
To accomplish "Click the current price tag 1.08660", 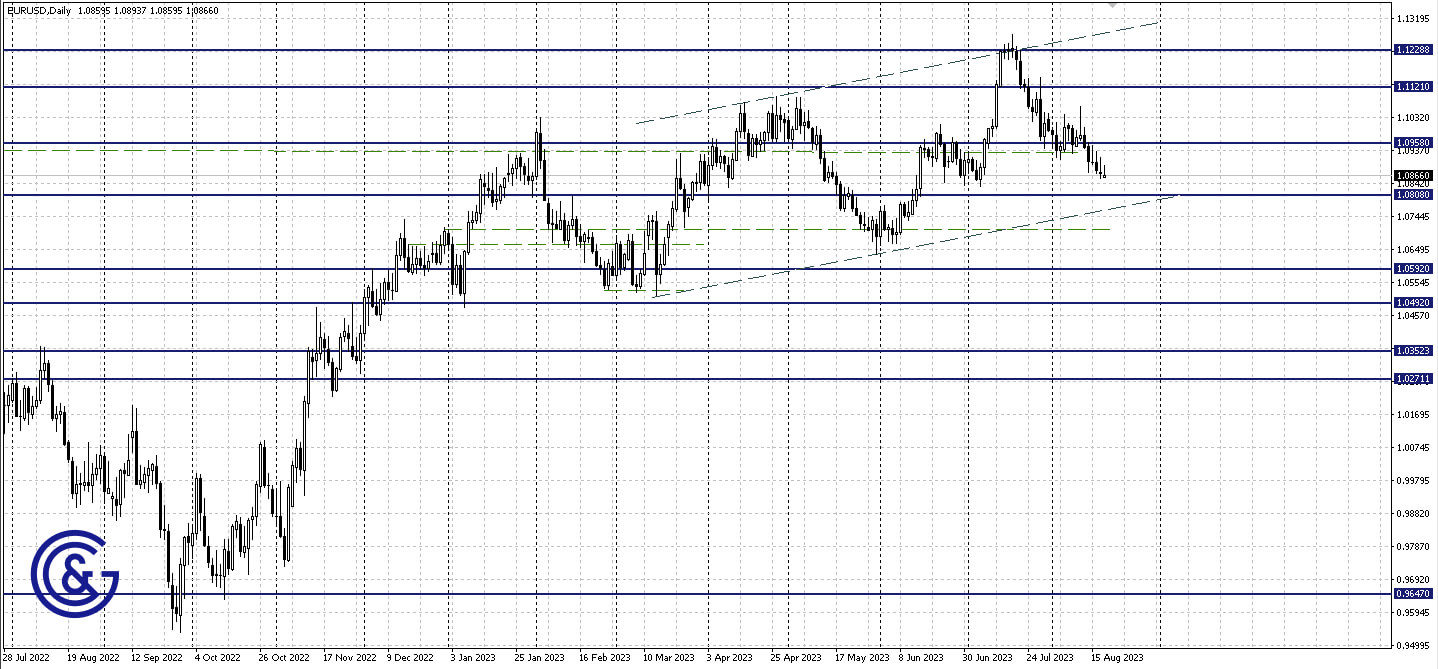I will [1412, 175].
